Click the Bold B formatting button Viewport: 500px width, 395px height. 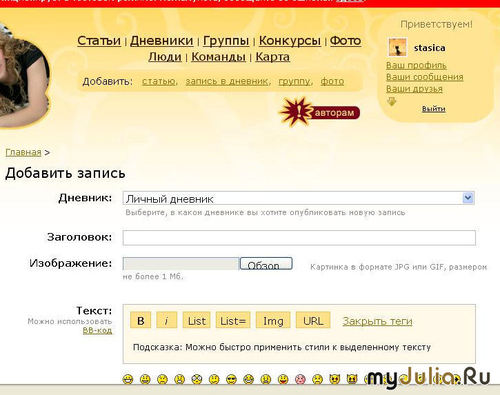(141, 320)
